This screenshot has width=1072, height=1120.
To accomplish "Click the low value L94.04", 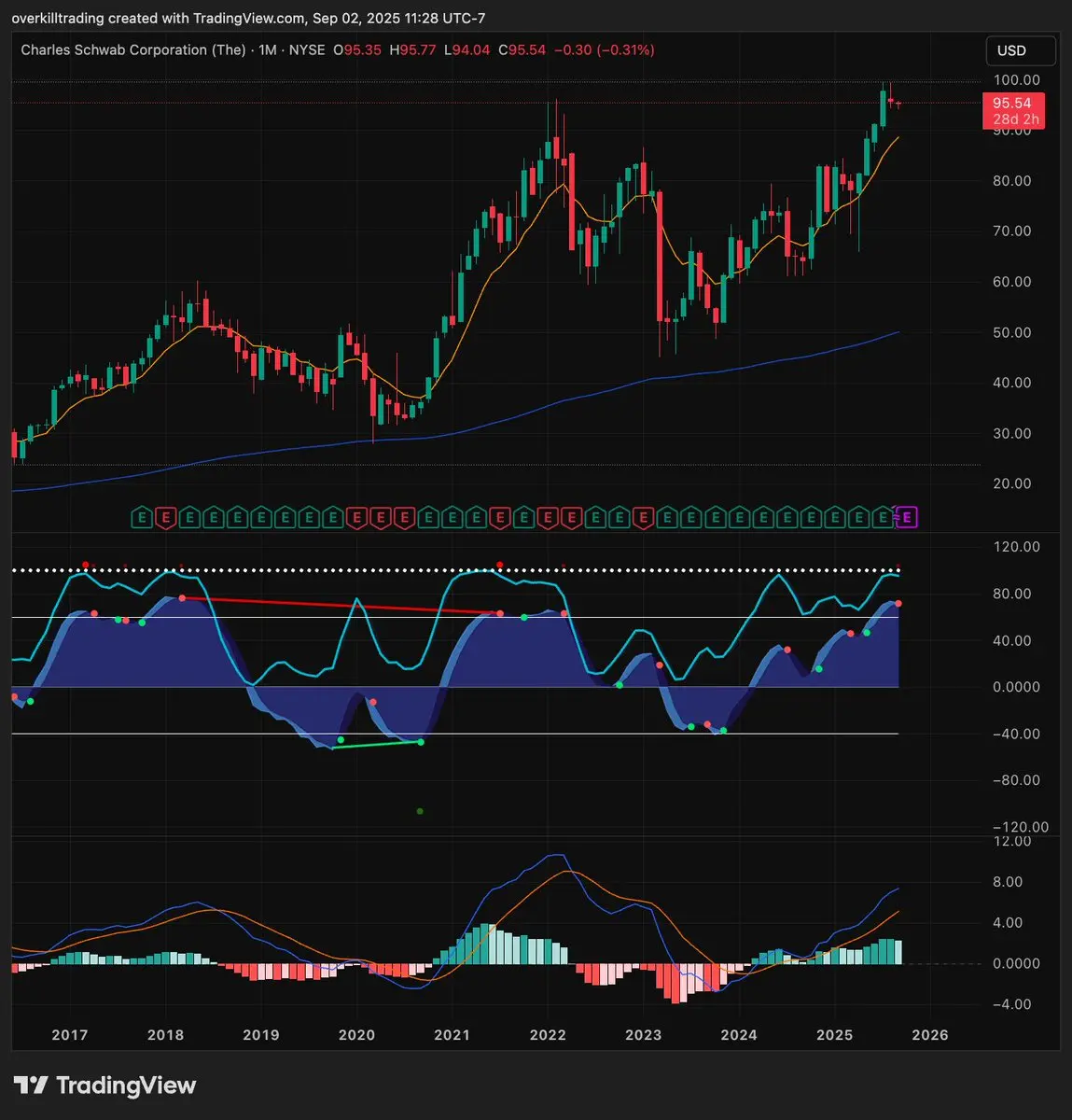I will 466,49.
